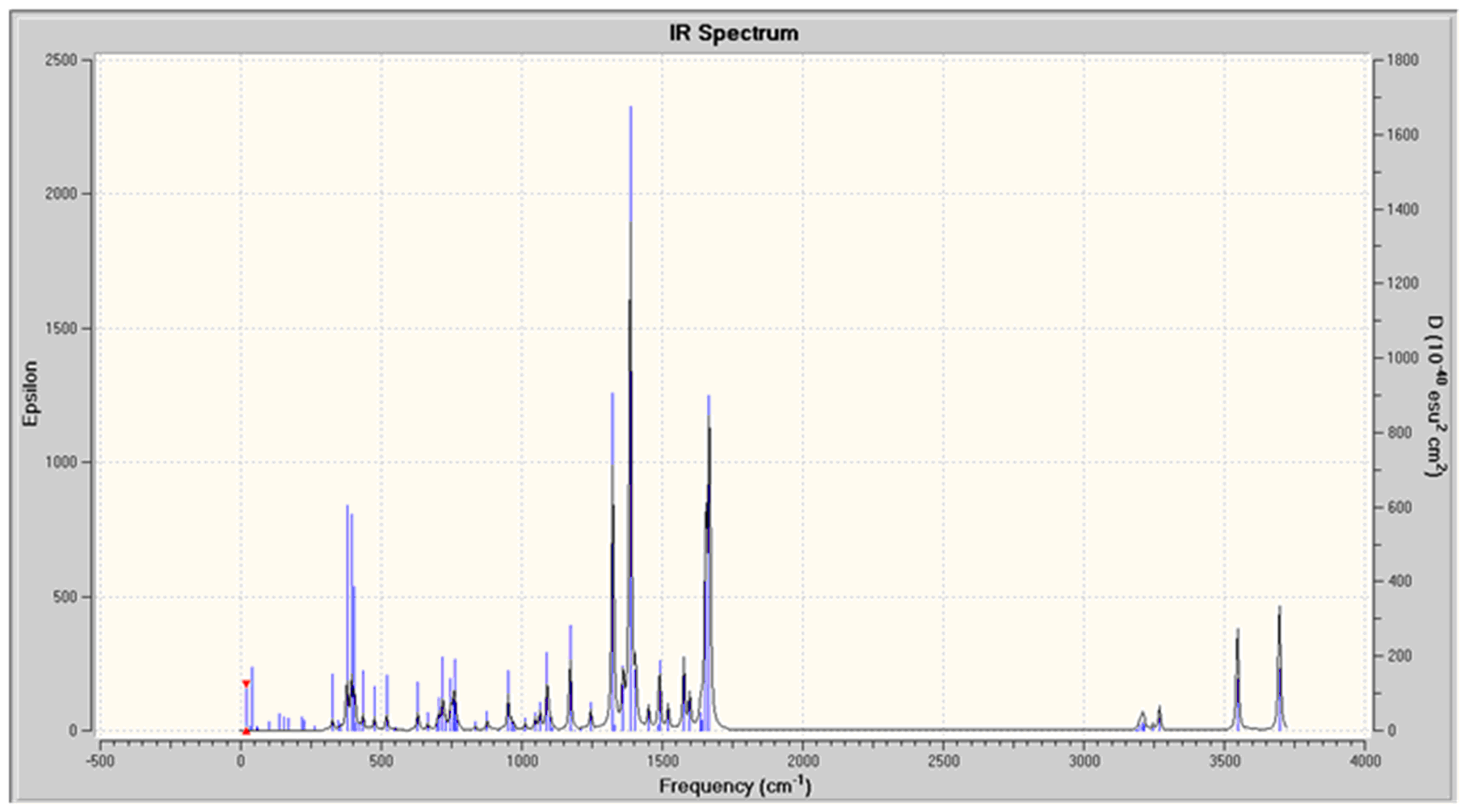The image size is (1469, 812).
Task: Click the 1800 tick label on right axis
Action: coord(1403,60)
